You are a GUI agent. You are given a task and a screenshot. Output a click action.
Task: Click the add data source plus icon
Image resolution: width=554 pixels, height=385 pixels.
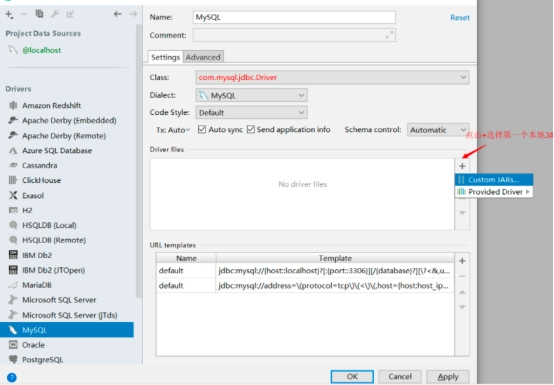(9, 14)
